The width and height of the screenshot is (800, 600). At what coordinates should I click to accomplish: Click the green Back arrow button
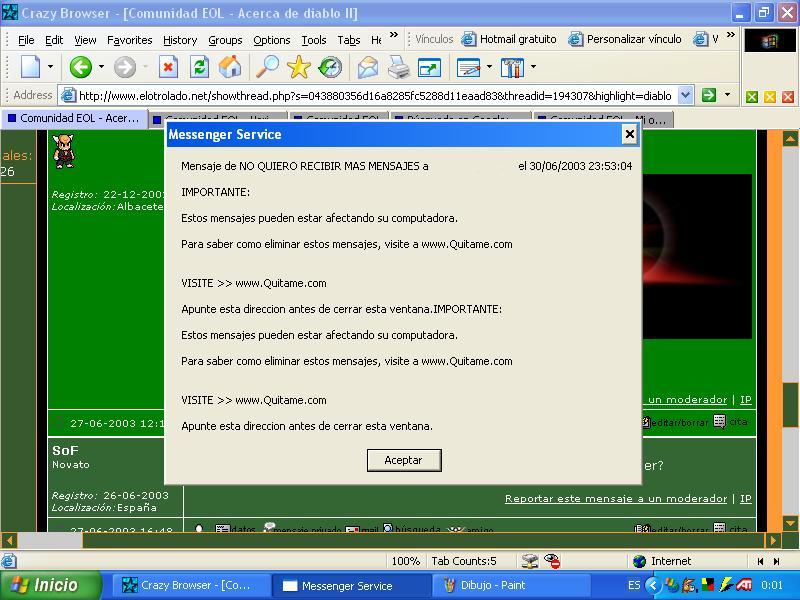[80, 67]
